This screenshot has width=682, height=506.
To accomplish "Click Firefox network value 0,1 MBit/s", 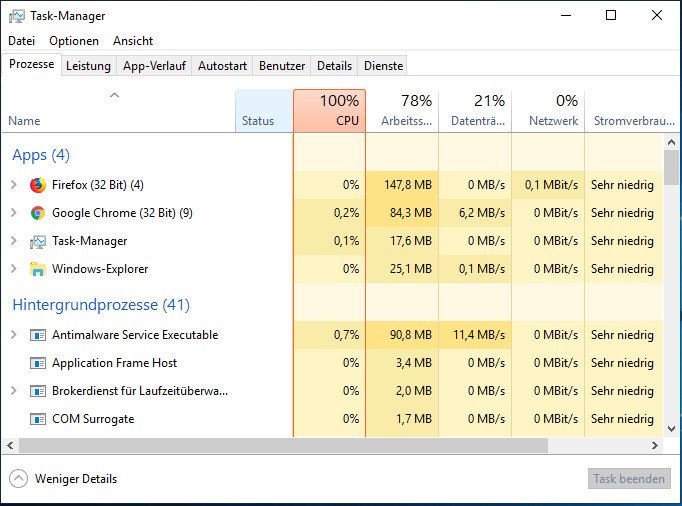I will click(551, 185).
